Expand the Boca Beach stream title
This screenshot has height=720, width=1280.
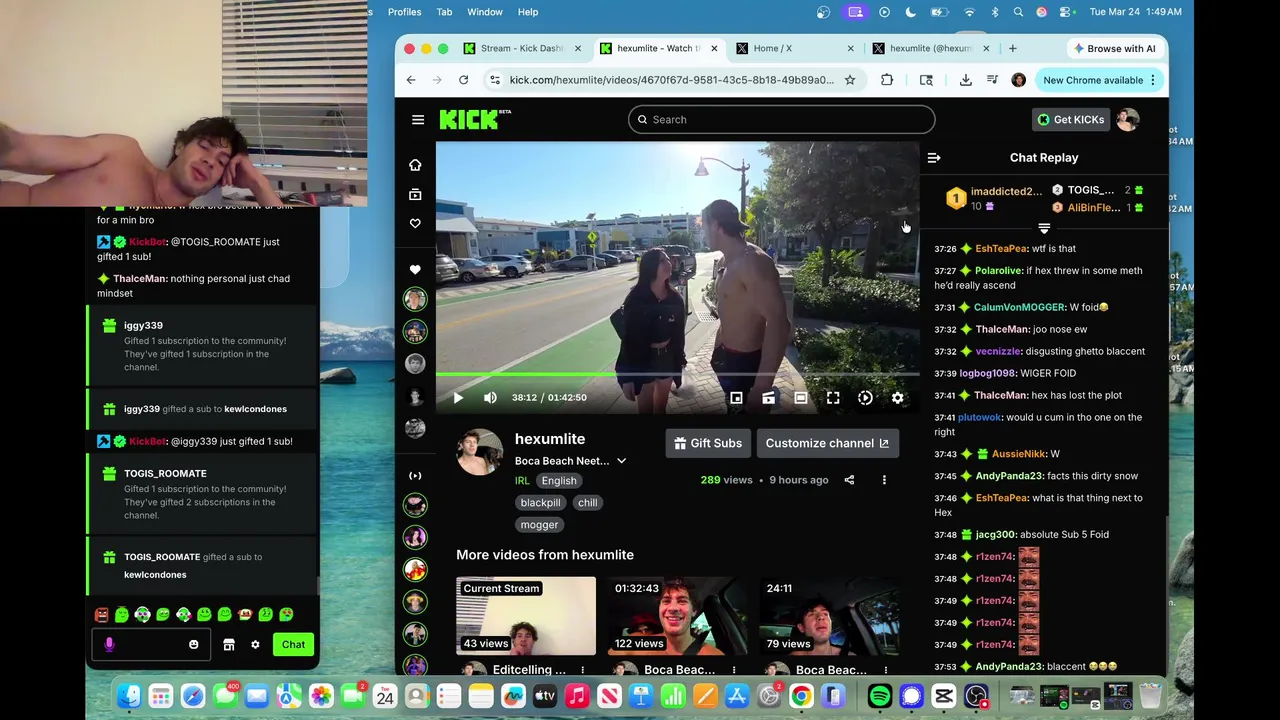coord(621,461)
